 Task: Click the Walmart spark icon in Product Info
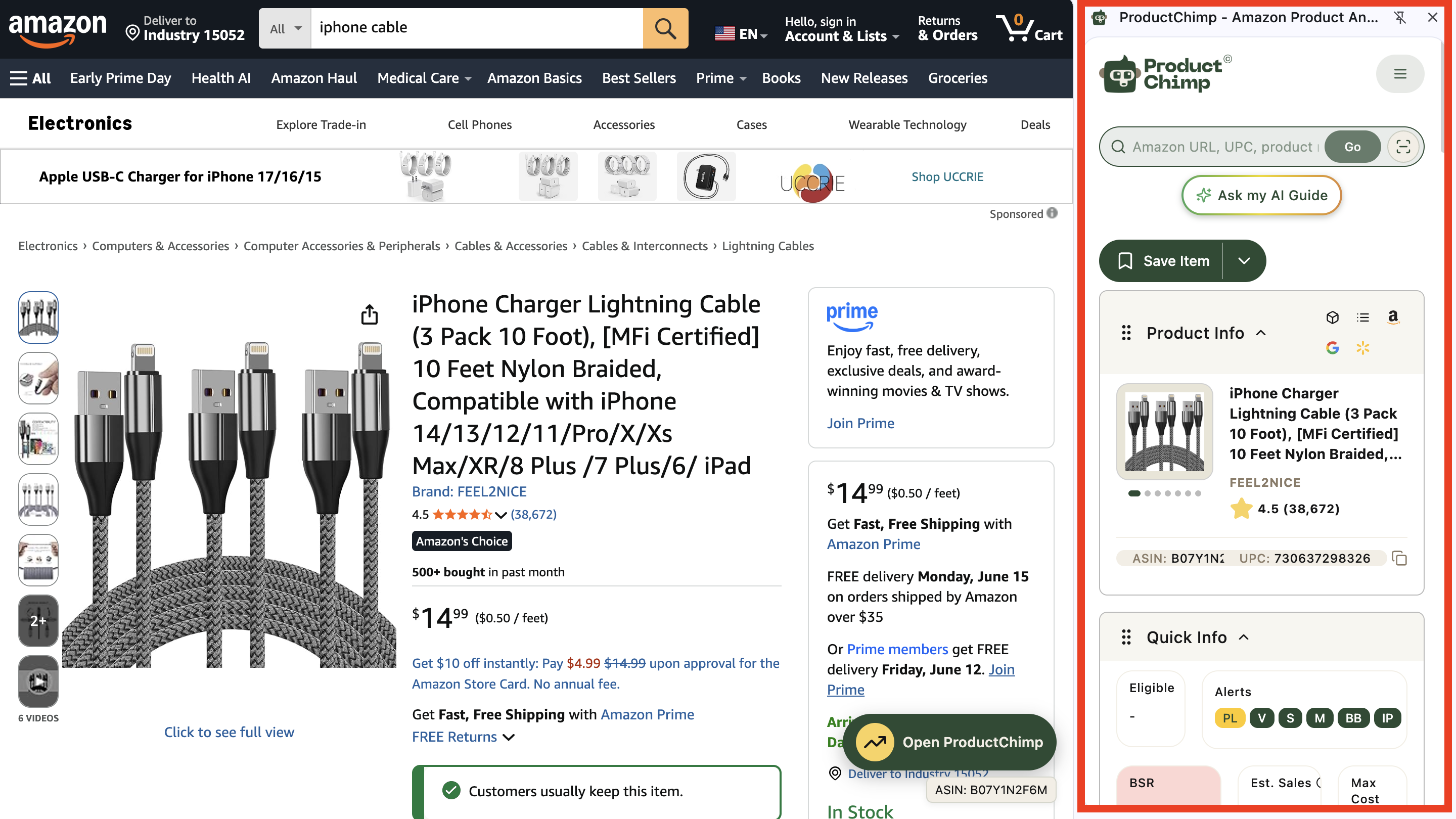coord(1362,348)
